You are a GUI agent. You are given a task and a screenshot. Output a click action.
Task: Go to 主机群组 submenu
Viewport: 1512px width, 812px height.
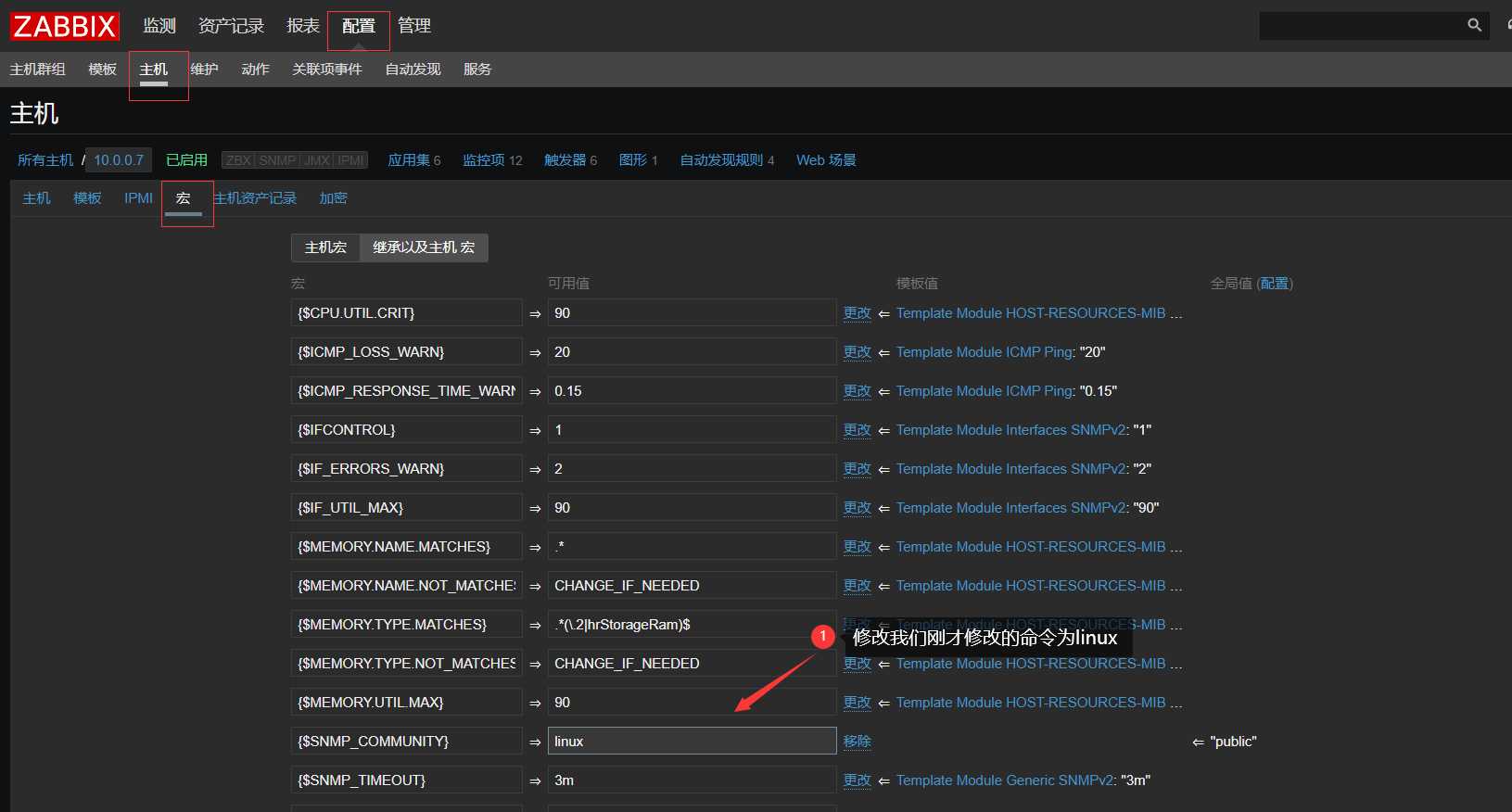38,70
